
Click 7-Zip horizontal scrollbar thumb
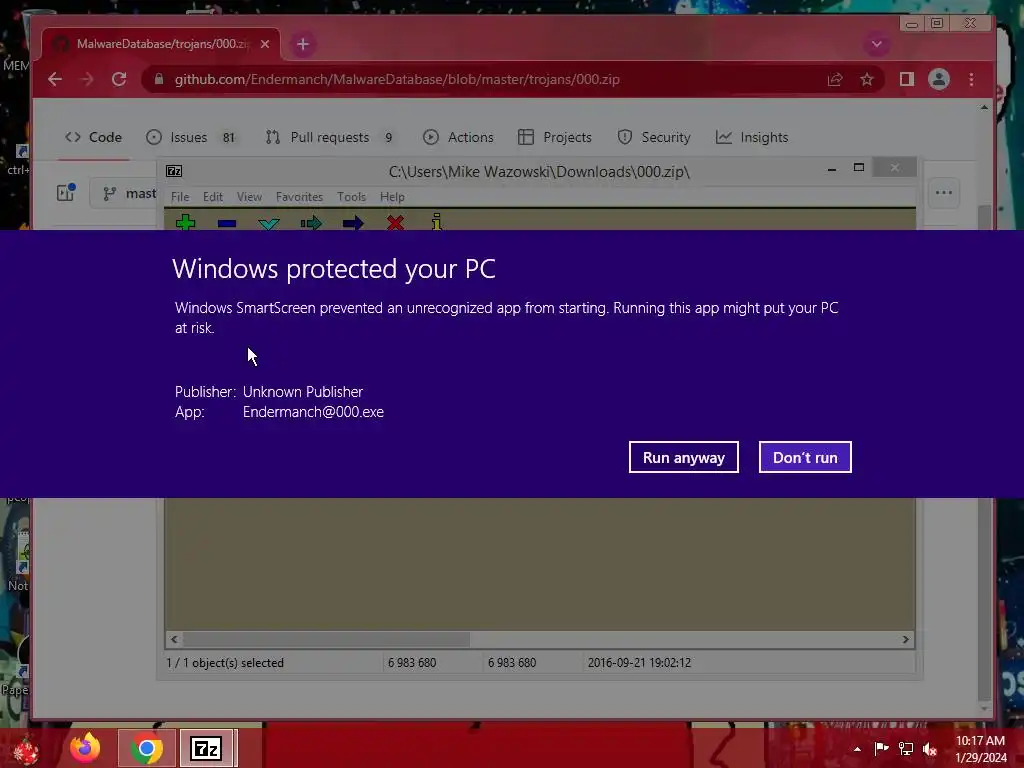point(325,639)
